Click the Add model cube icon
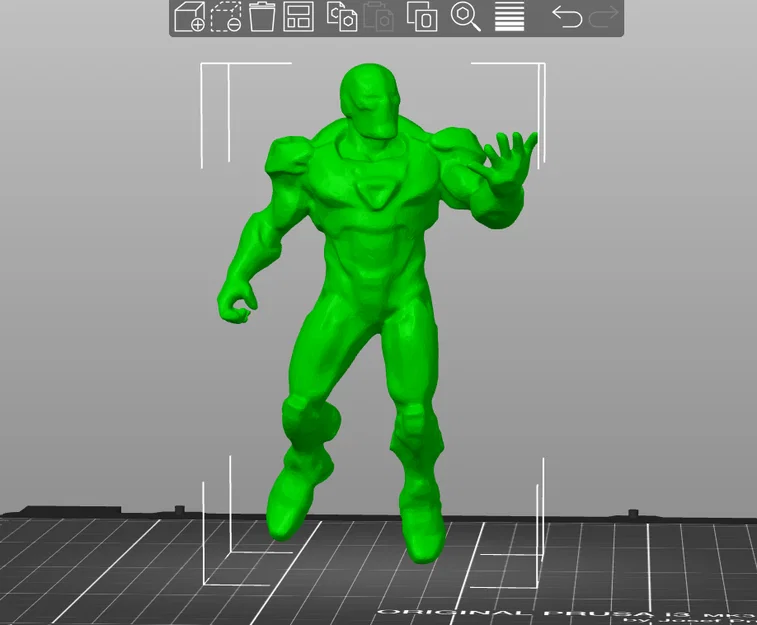 [x=189, y=17]
